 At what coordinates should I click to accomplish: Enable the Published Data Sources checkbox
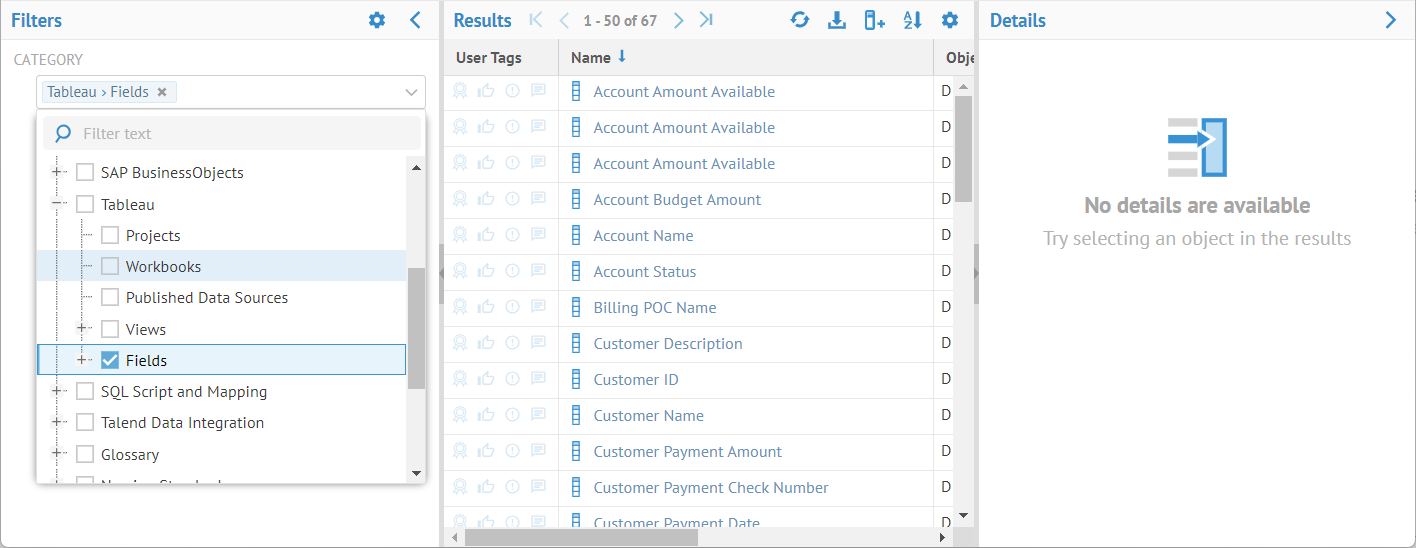(110, 298)
